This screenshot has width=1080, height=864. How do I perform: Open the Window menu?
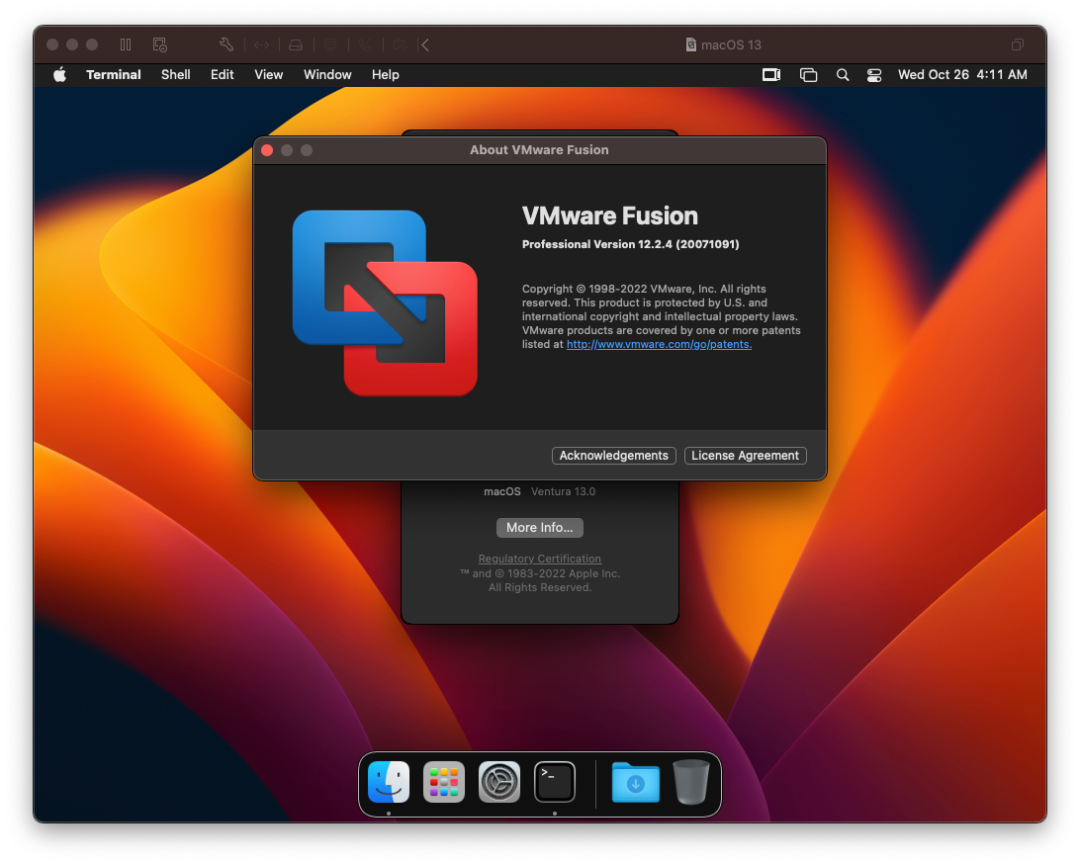click(327, 74)
